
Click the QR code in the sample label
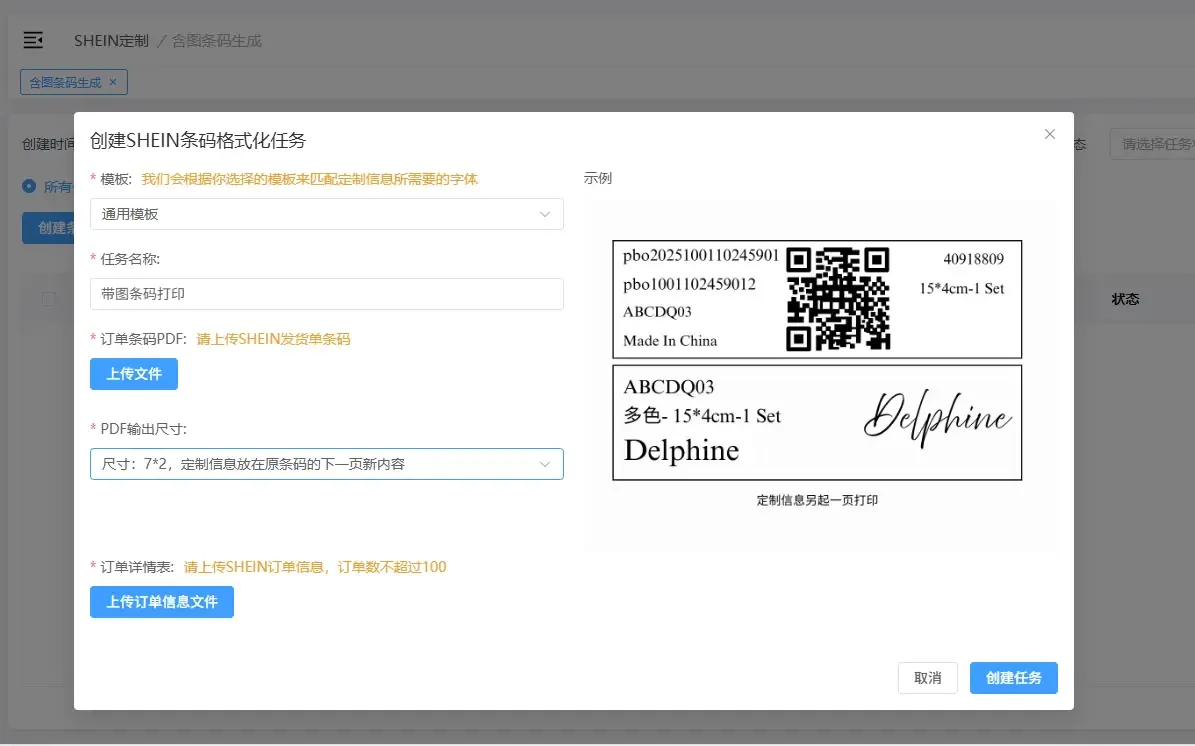[838, 299]
